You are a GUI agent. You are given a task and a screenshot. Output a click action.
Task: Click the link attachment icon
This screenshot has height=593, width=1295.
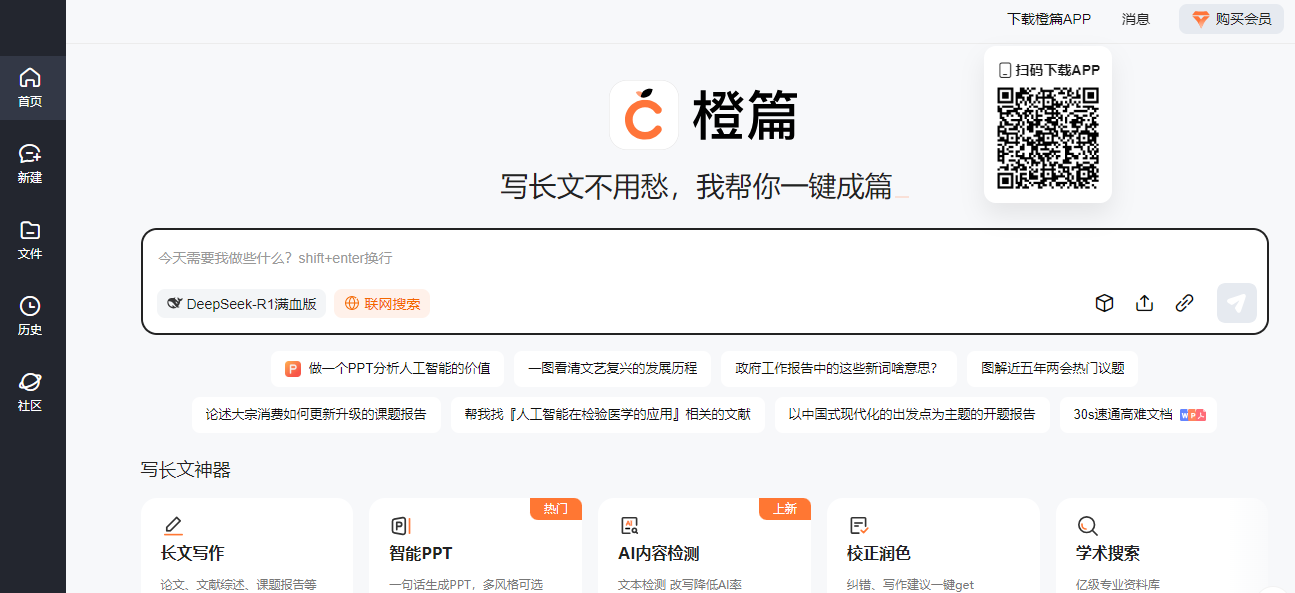1184,303
